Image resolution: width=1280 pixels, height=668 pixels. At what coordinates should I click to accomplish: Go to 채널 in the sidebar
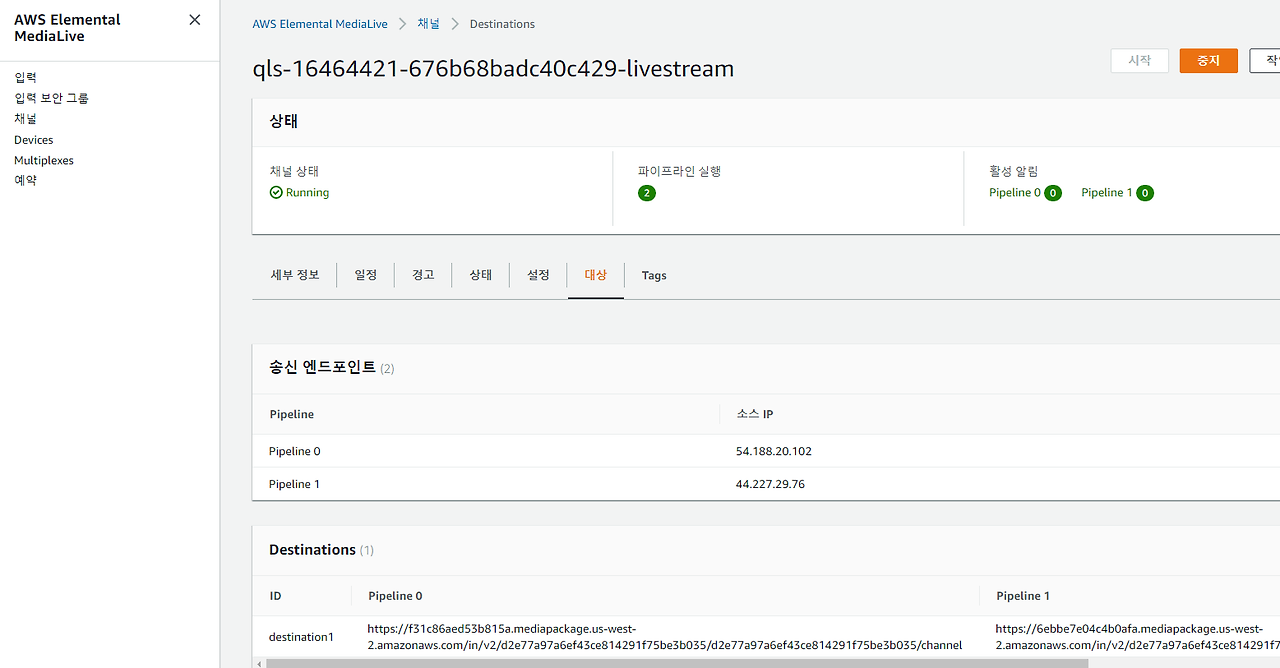tap(25, 119)
